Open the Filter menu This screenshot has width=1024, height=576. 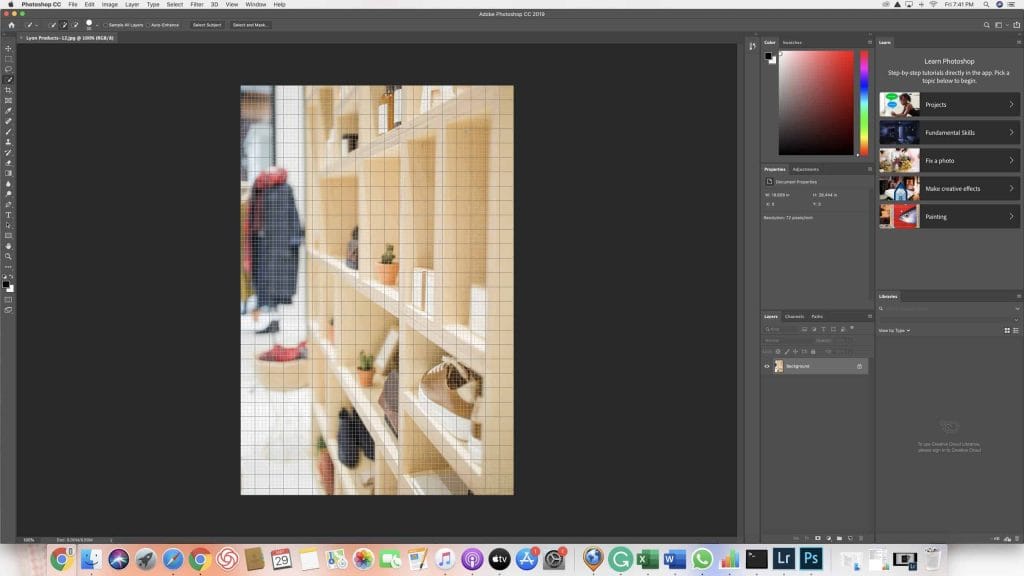(x=197, y=4)
